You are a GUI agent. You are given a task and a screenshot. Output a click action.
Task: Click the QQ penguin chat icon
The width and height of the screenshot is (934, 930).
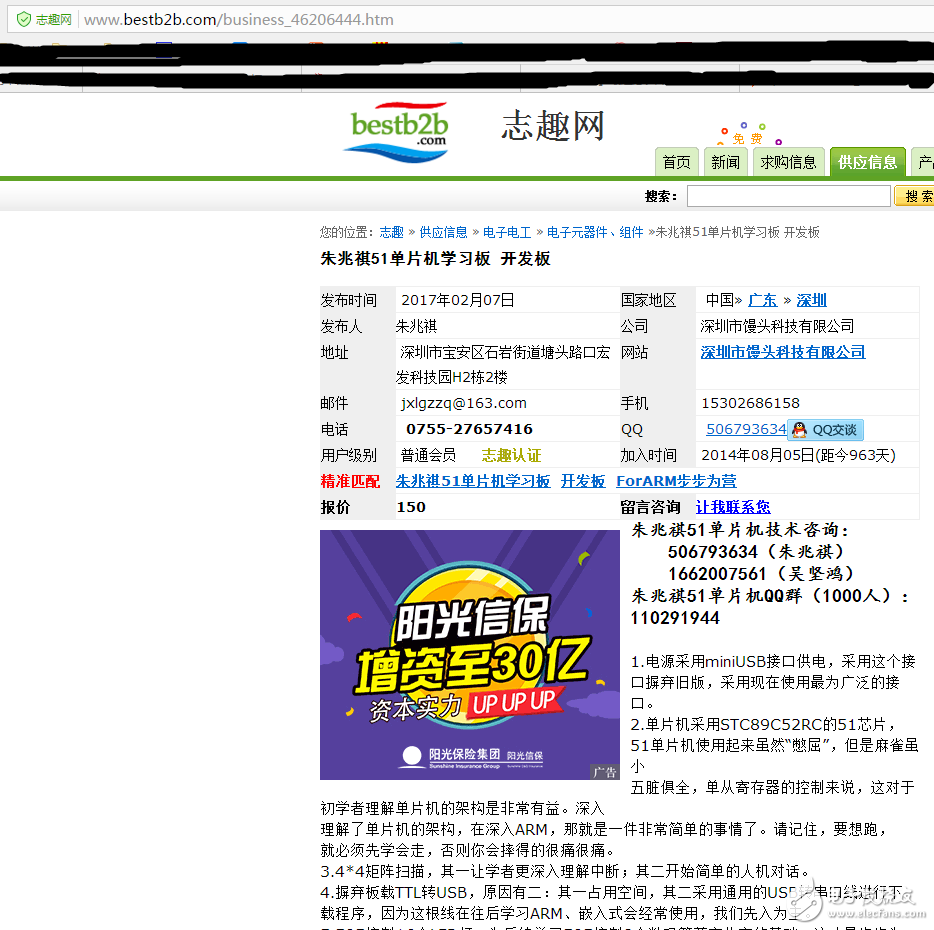(799, 430)
